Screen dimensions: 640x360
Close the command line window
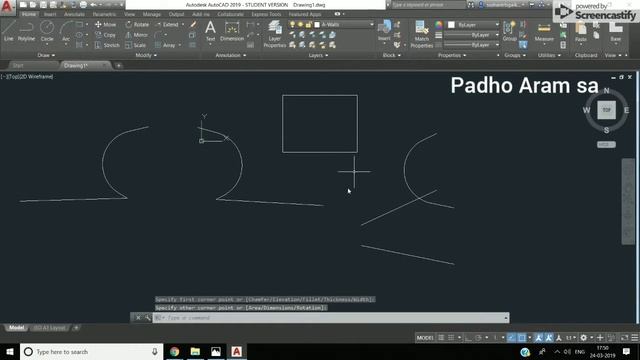click(x=138, y=318)
